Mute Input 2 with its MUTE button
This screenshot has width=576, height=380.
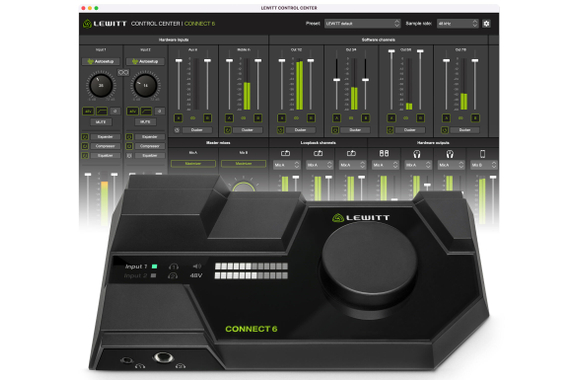(145, 122)
